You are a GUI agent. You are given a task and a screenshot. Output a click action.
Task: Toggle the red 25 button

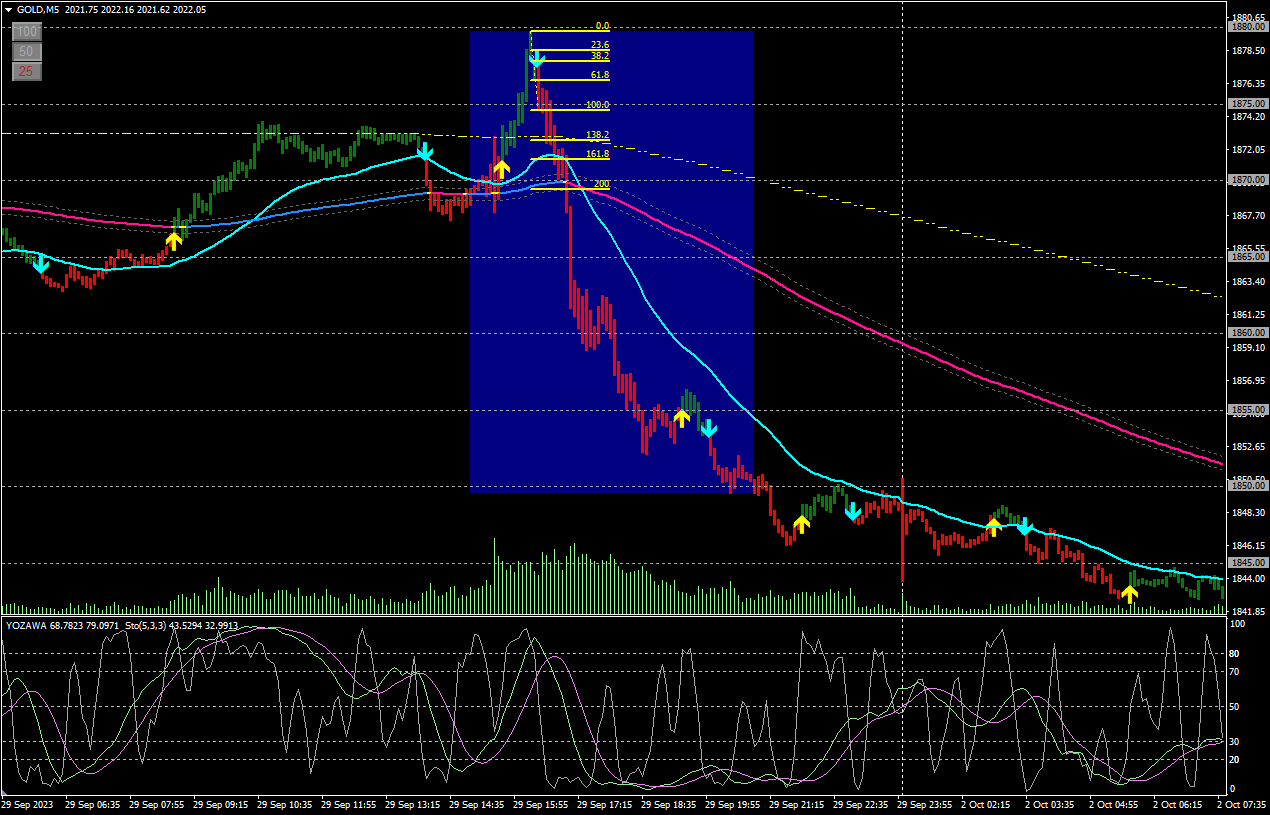click(27, 71)
